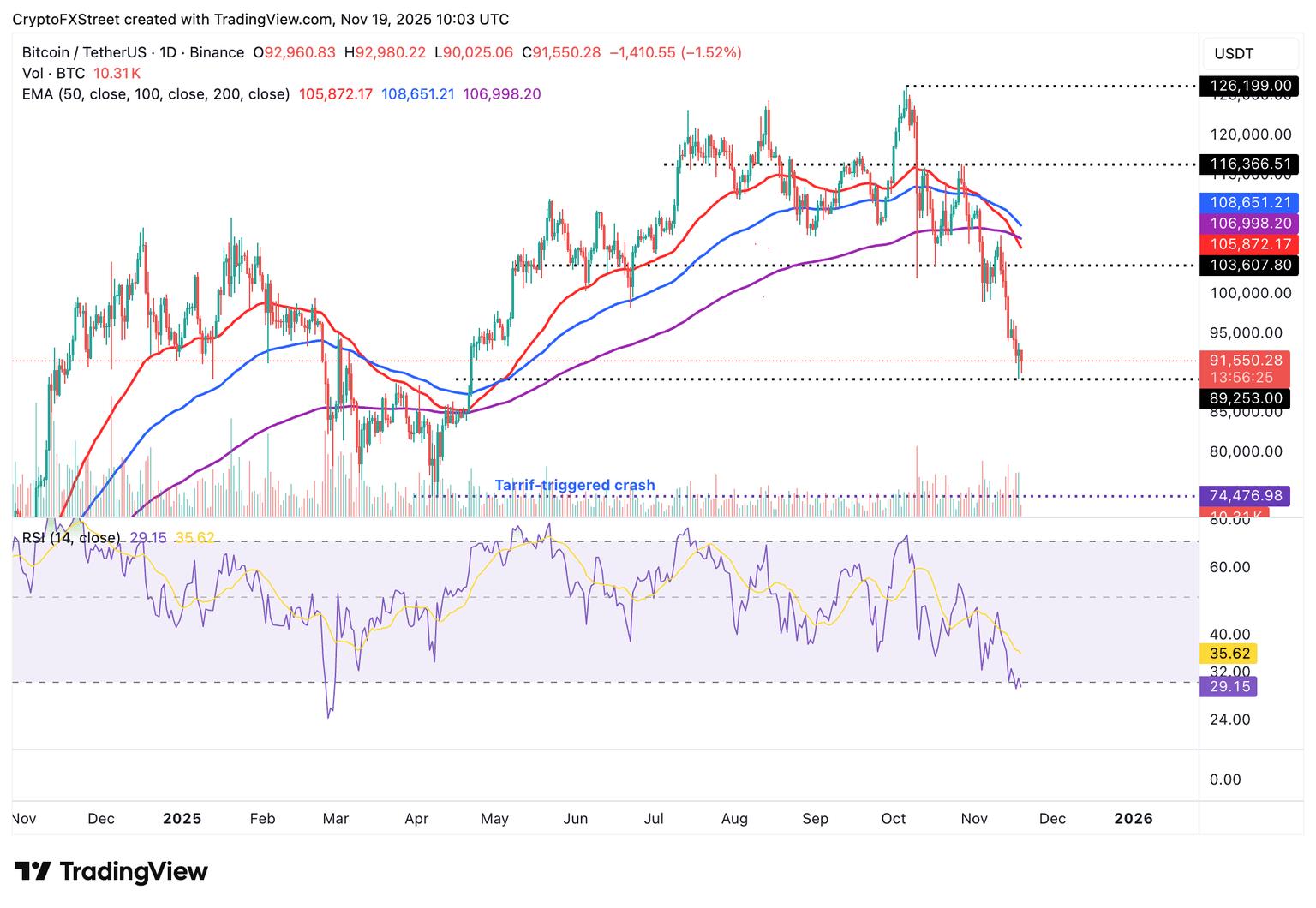Select the 89,253.00 support level tag
Image resolution: width=1316 pixels, height=908 pixels.
pos(1245,398)
